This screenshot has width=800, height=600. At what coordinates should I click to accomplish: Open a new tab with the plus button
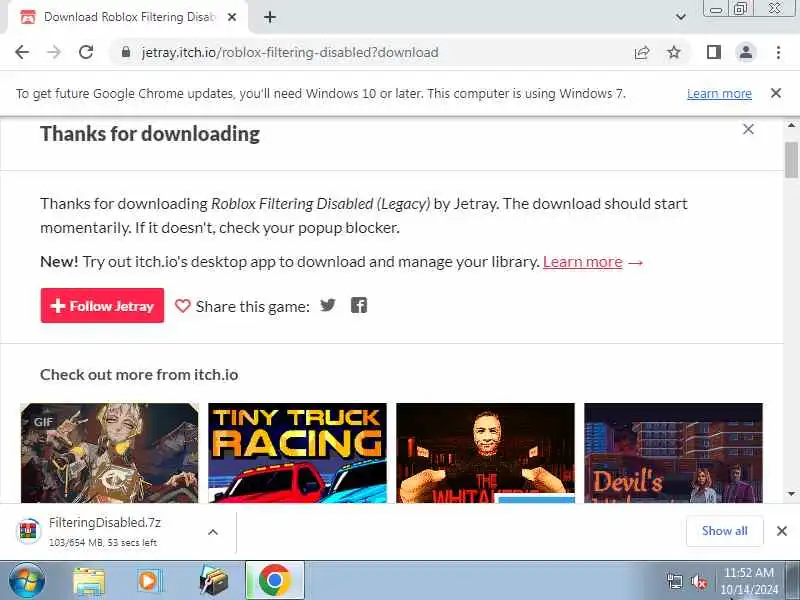[270, 17]
